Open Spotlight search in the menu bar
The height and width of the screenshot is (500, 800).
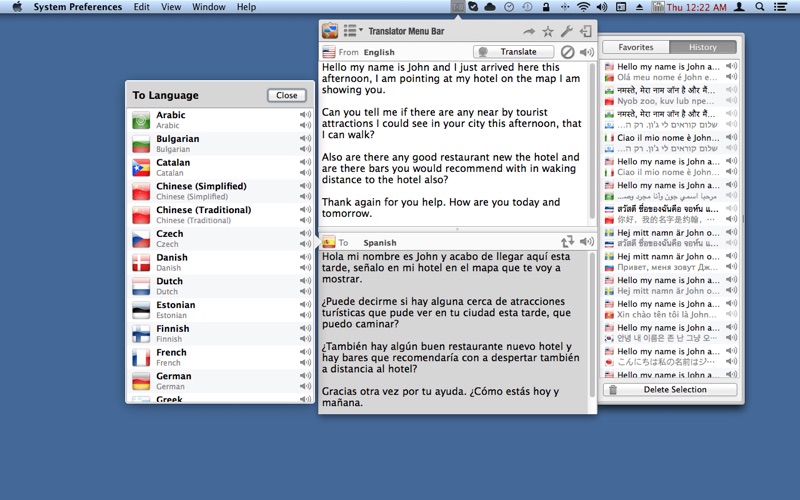pyautogui.click(x=760, y=7)
